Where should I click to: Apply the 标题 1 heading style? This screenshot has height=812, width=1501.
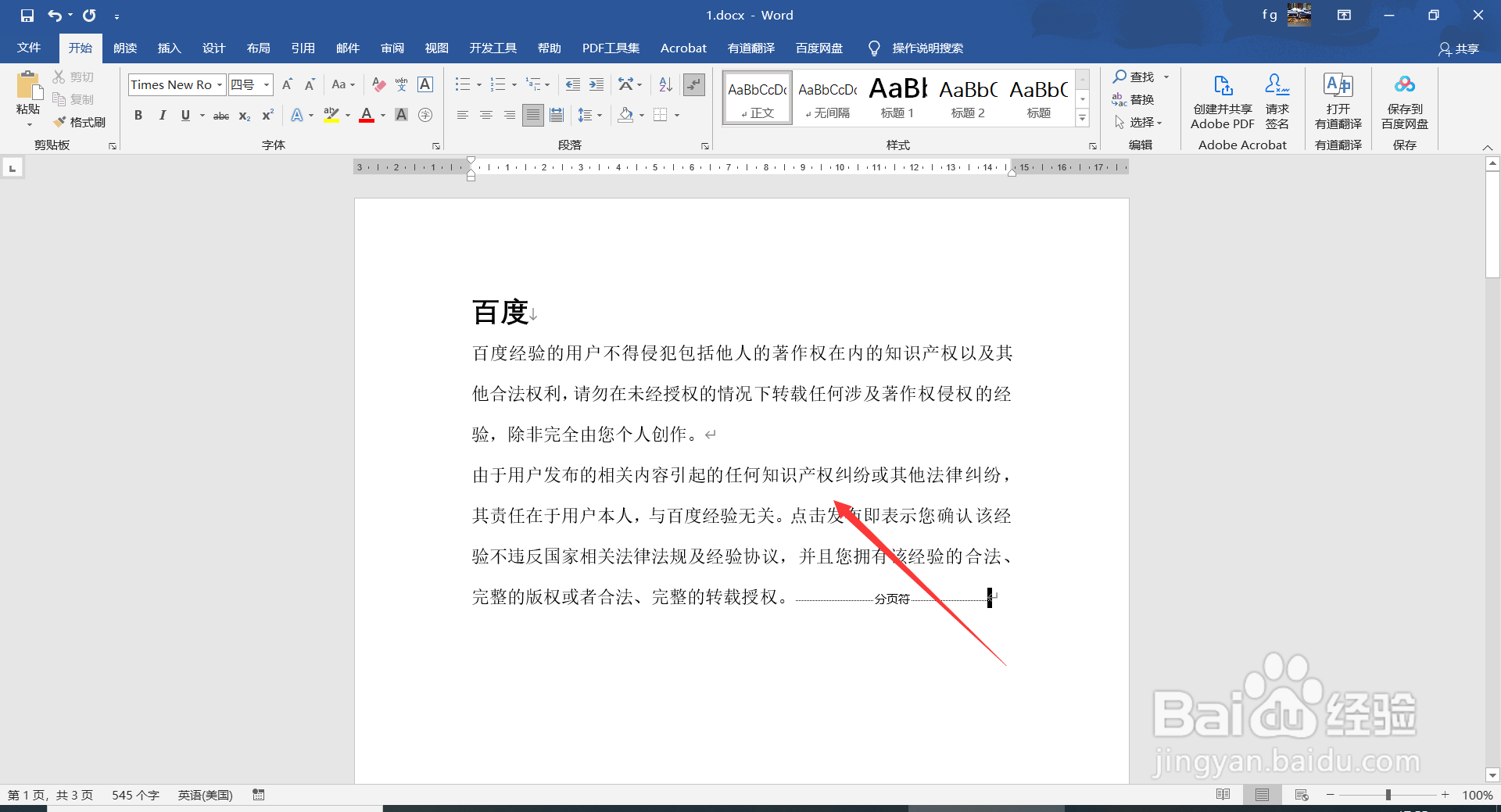[x=897, y=98]
